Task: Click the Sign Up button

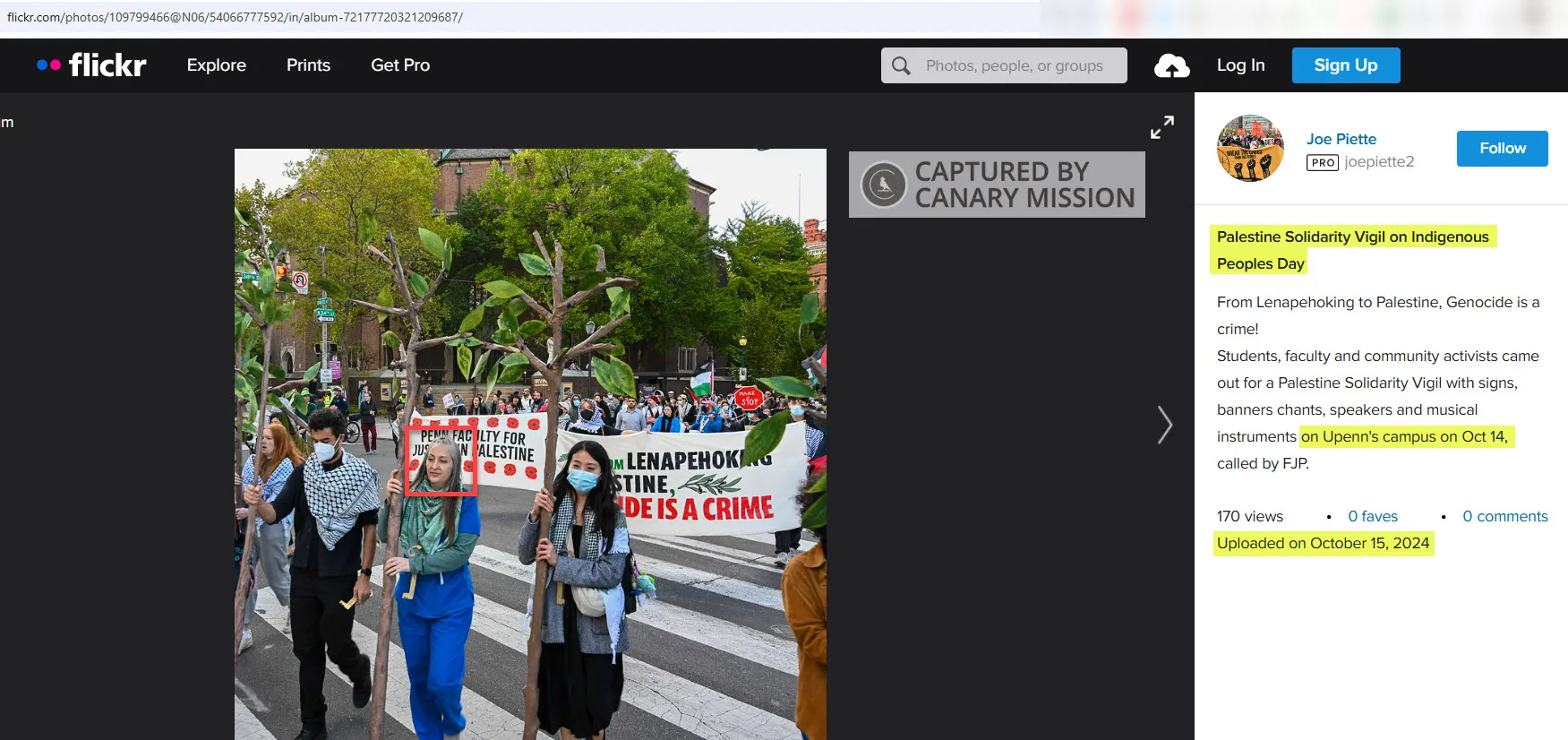Action: (x=1345, y=65)
